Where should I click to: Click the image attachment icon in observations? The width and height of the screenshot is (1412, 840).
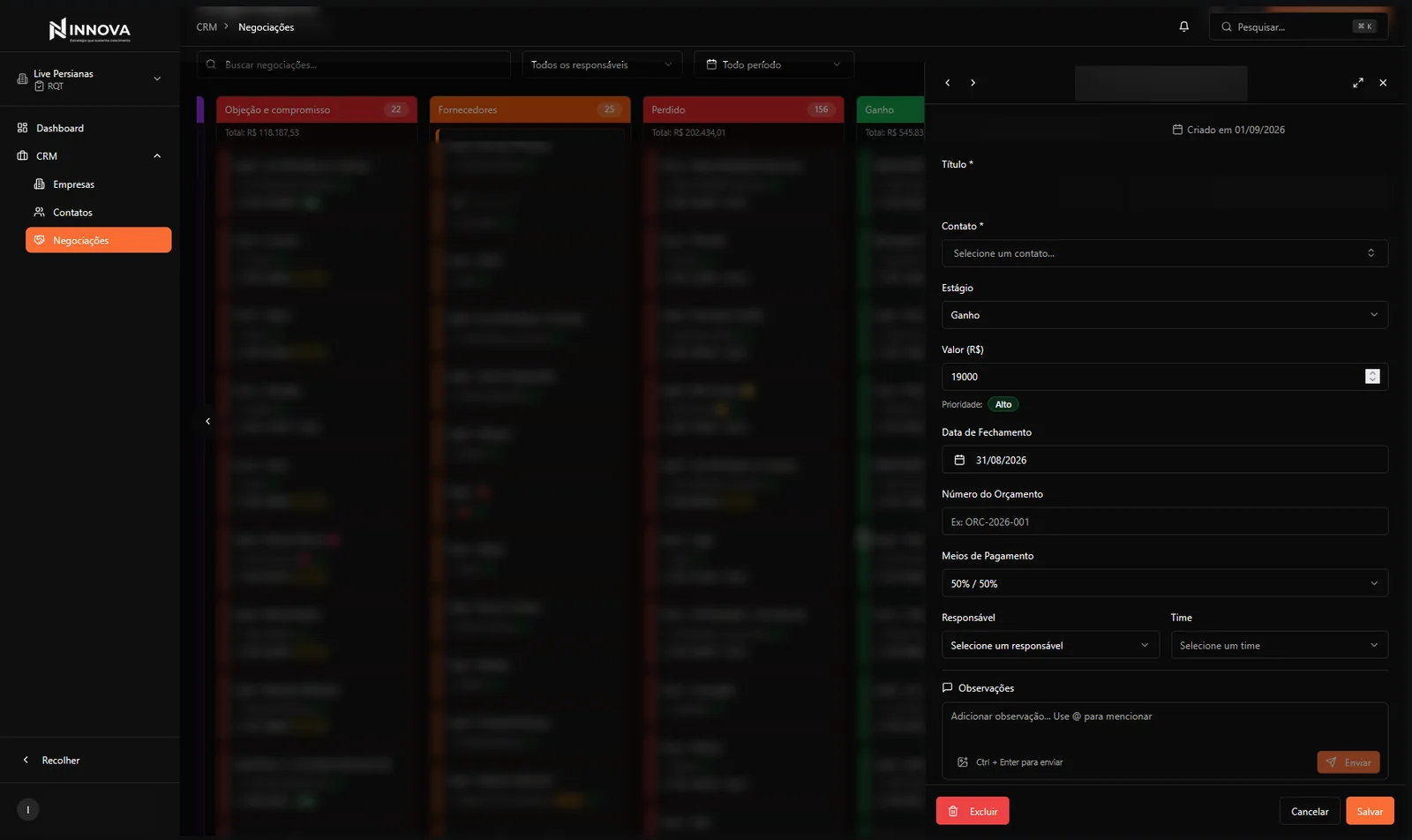pyautogui.click(x=963, y=762)
